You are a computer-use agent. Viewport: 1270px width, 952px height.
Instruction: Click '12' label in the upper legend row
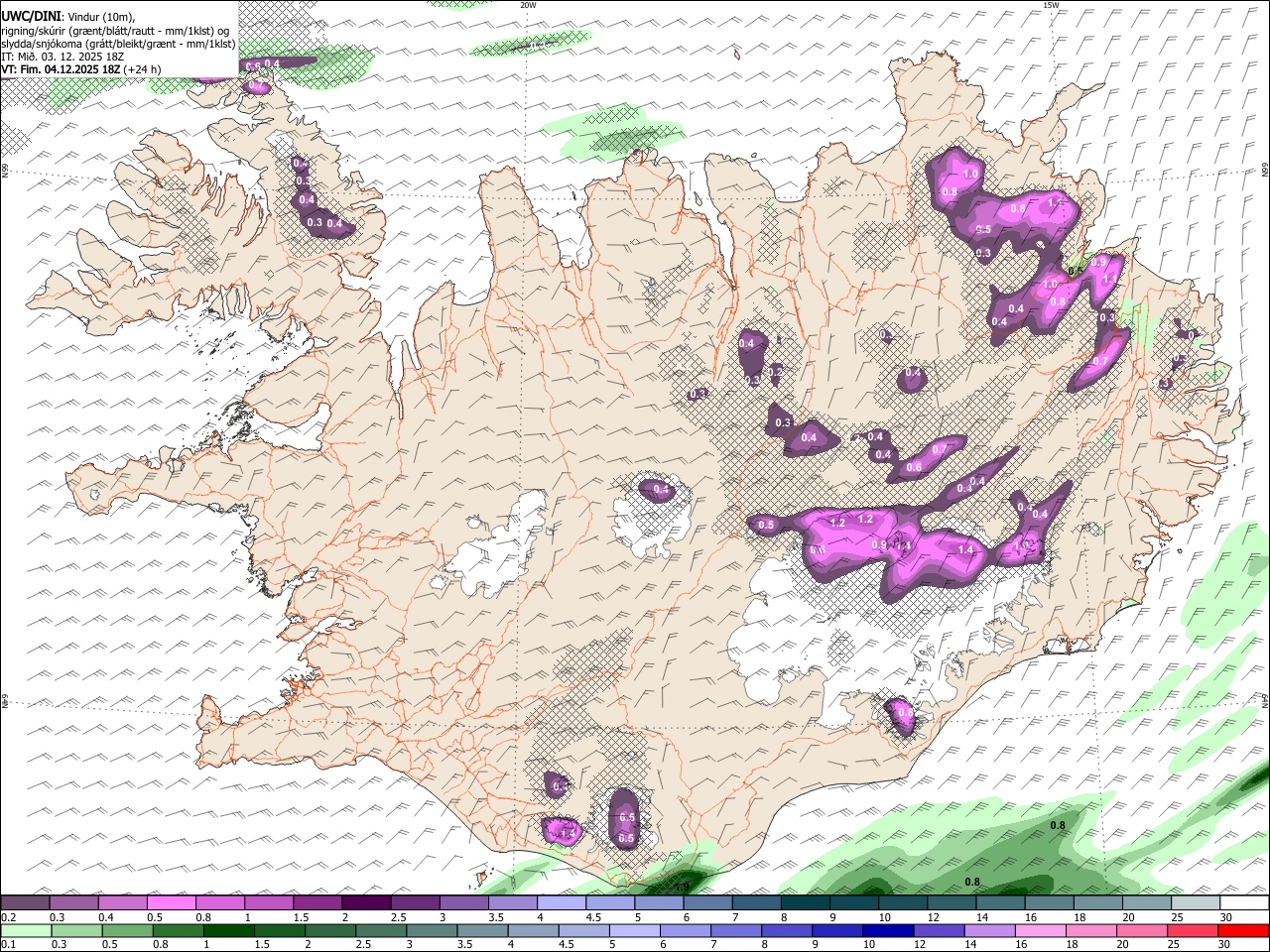click(934, 917)
